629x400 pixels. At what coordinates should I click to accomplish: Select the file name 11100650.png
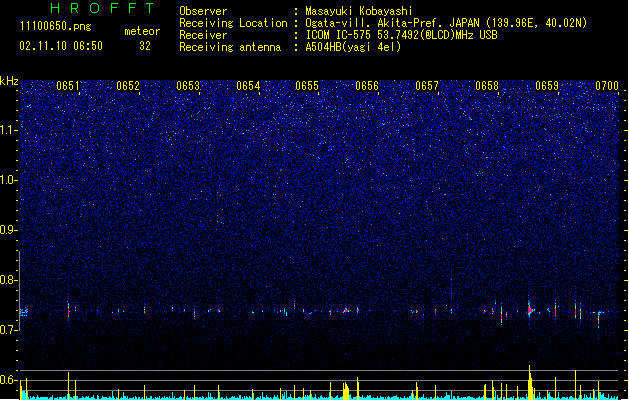click(x=56, y=26)
